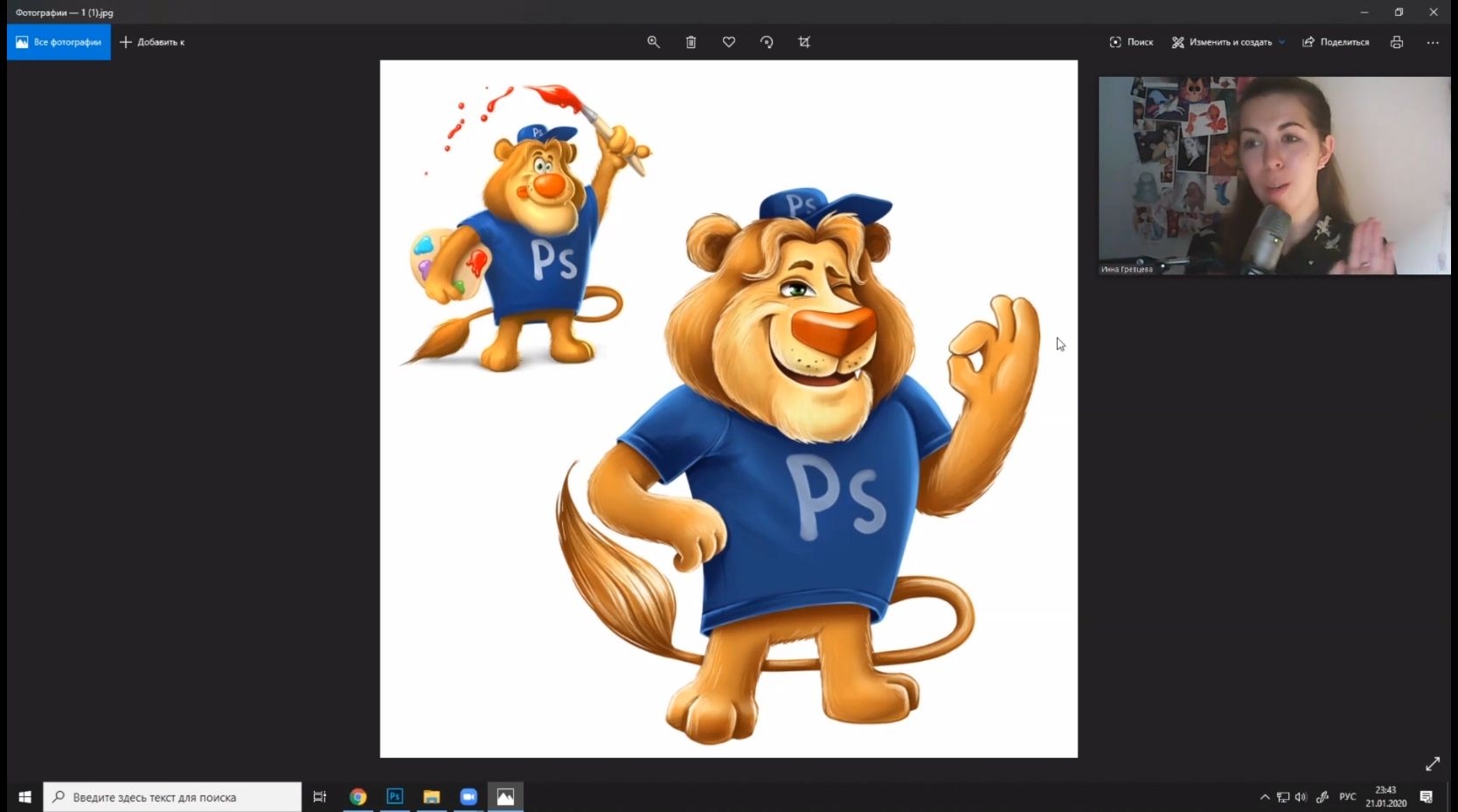The height and width of the screenshot is (812, 1458).
Task: Open the notification center icon
Action: pos(1427,797)
